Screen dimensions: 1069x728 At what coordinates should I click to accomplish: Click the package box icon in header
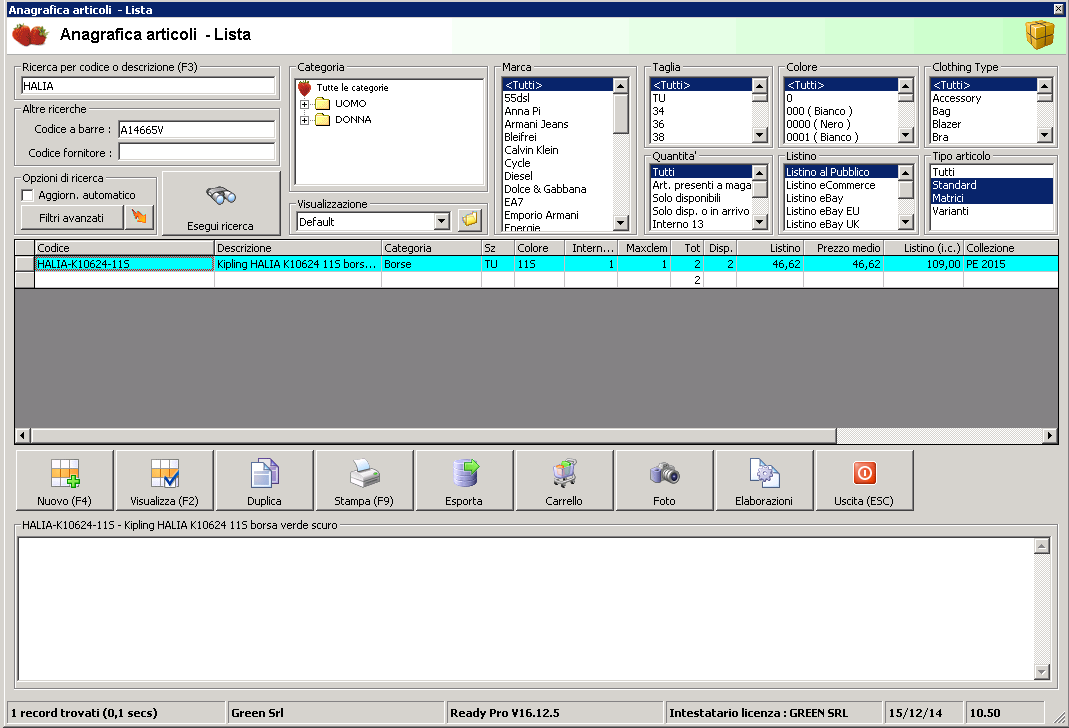click(x=1039, y=35)
